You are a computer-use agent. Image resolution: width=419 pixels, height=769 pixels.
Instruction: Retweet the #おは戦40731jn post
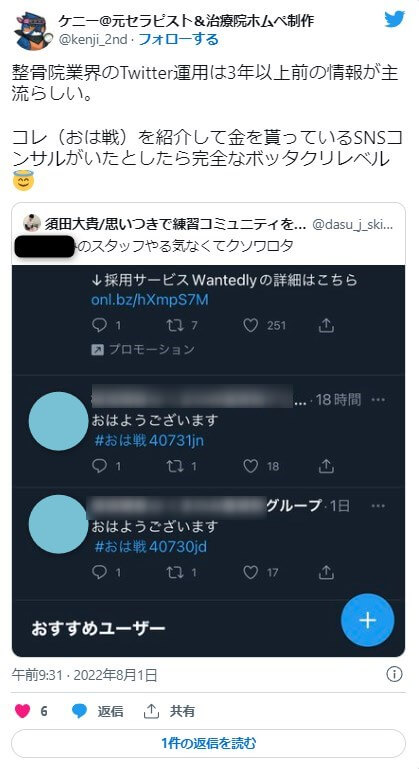click(x=175, y=465)
